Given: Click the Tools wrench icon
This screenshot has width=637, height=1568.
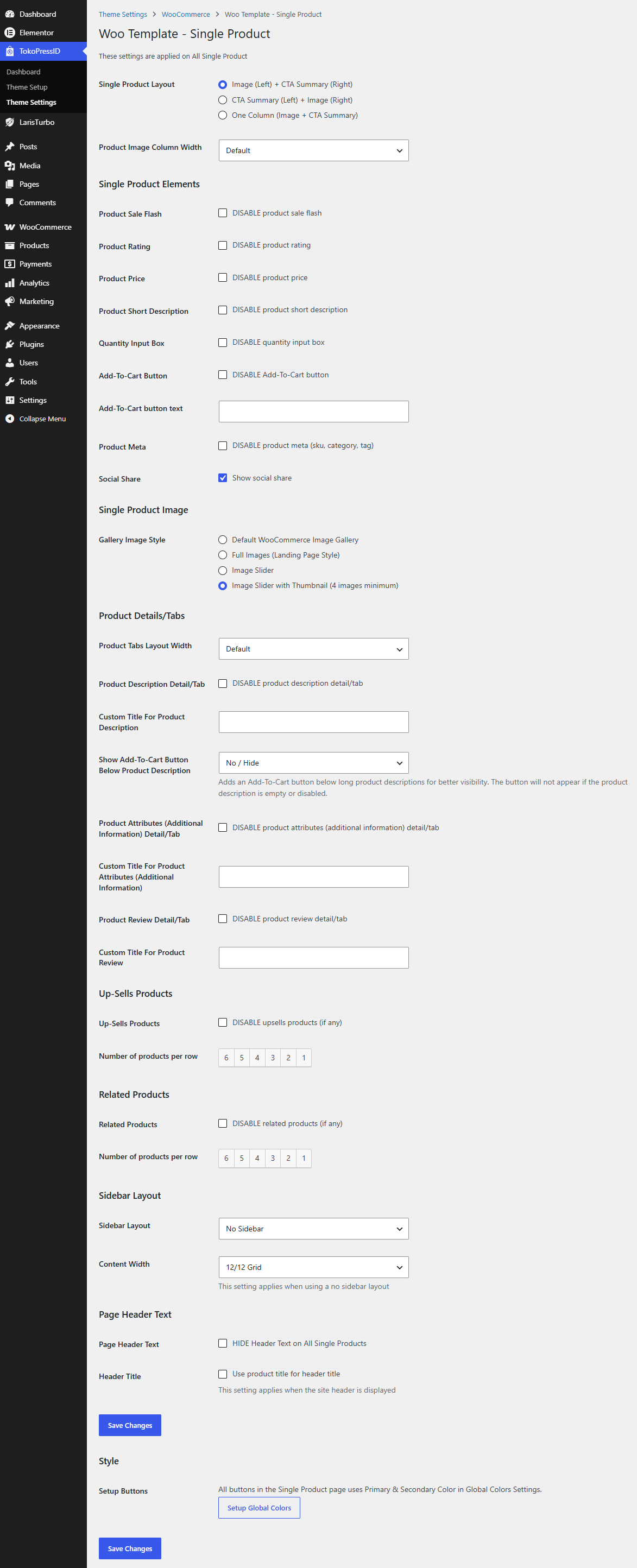Looking at the screenshot, I should pos(10,382).
